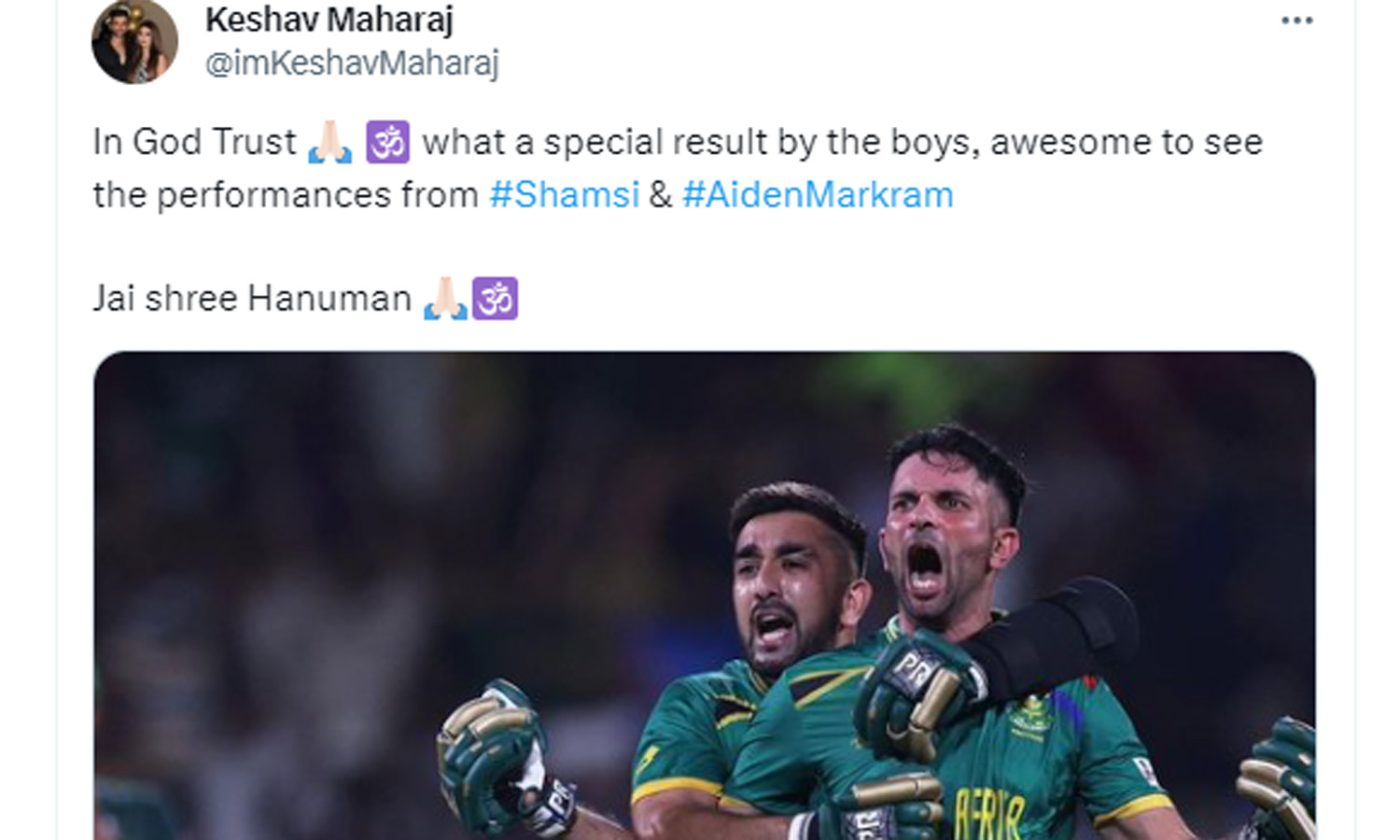Open the @imKeshavMaharaj handle link
The width and height of the screenshot is (1400, 840).
[352, 63]
